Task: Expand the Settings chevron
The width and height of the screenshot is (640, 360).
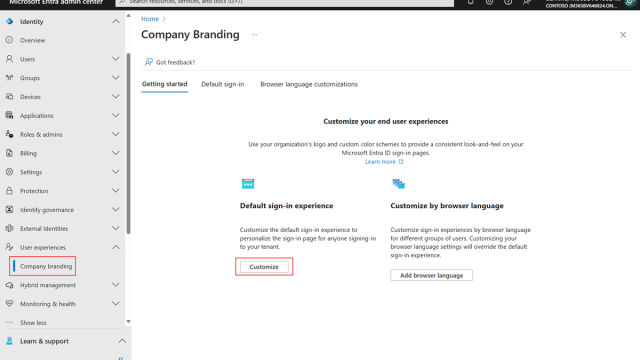Action: point(116,172)
